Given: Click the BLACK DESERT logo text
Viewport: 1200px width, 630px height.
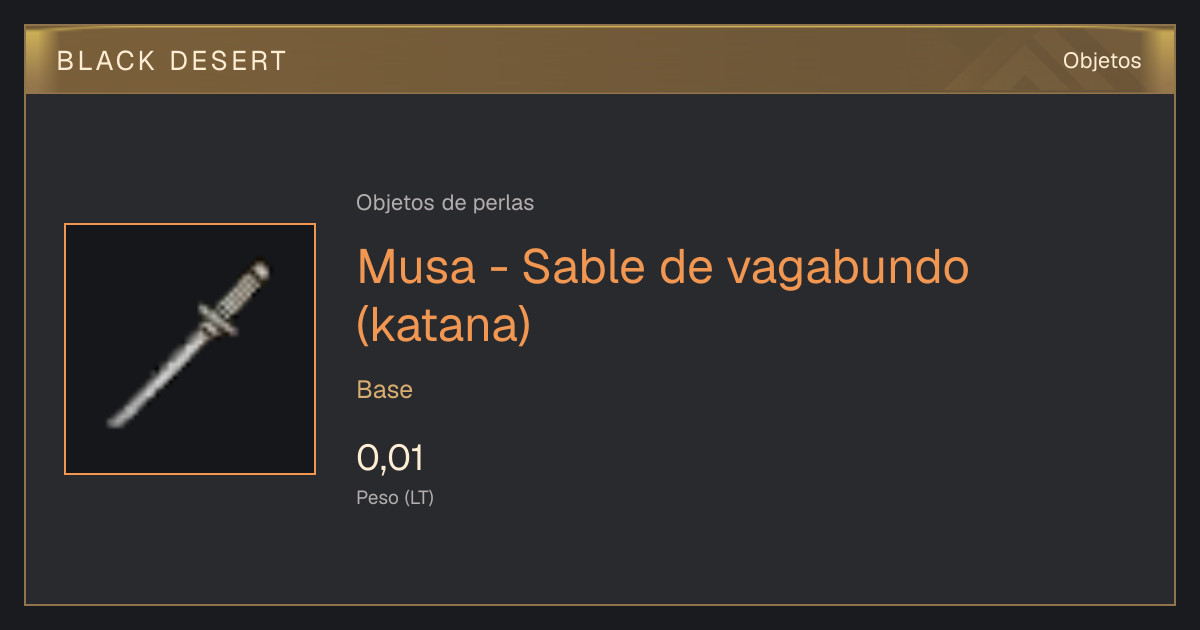Looking at the screenshot, I should click(x=172, y=61).
